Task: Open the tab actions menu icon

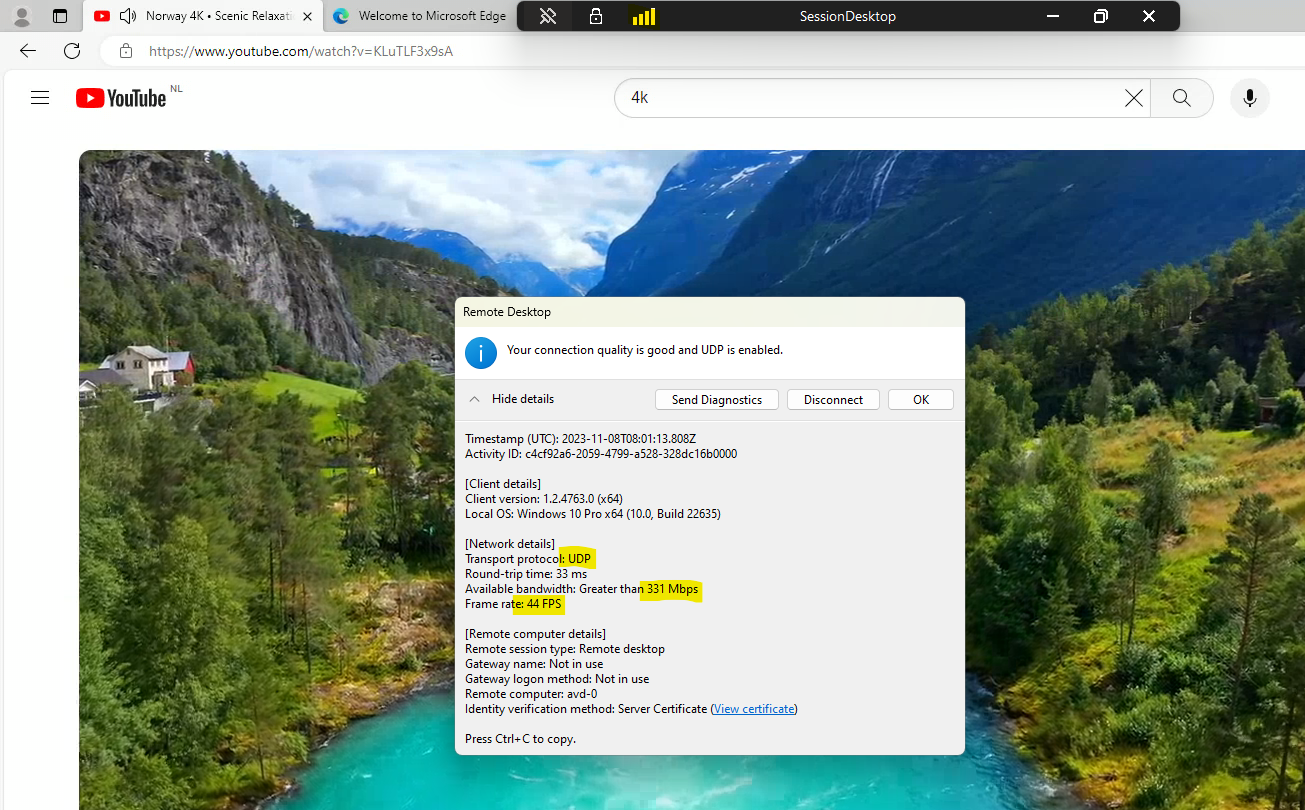Action: tap(60, 16)
